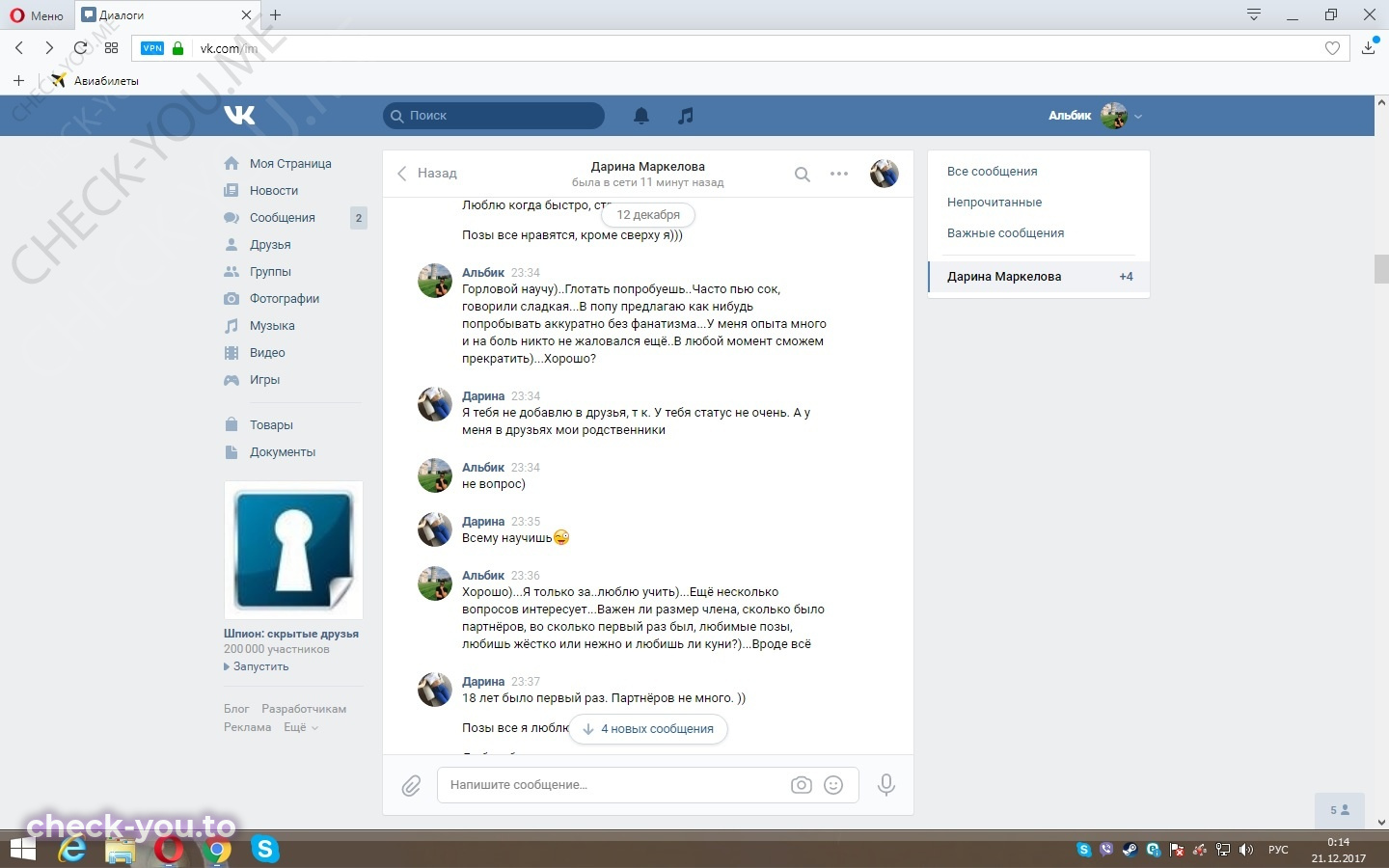Open the Opera Меню button
Screen dimensions: 1389x868
(38, 15)
